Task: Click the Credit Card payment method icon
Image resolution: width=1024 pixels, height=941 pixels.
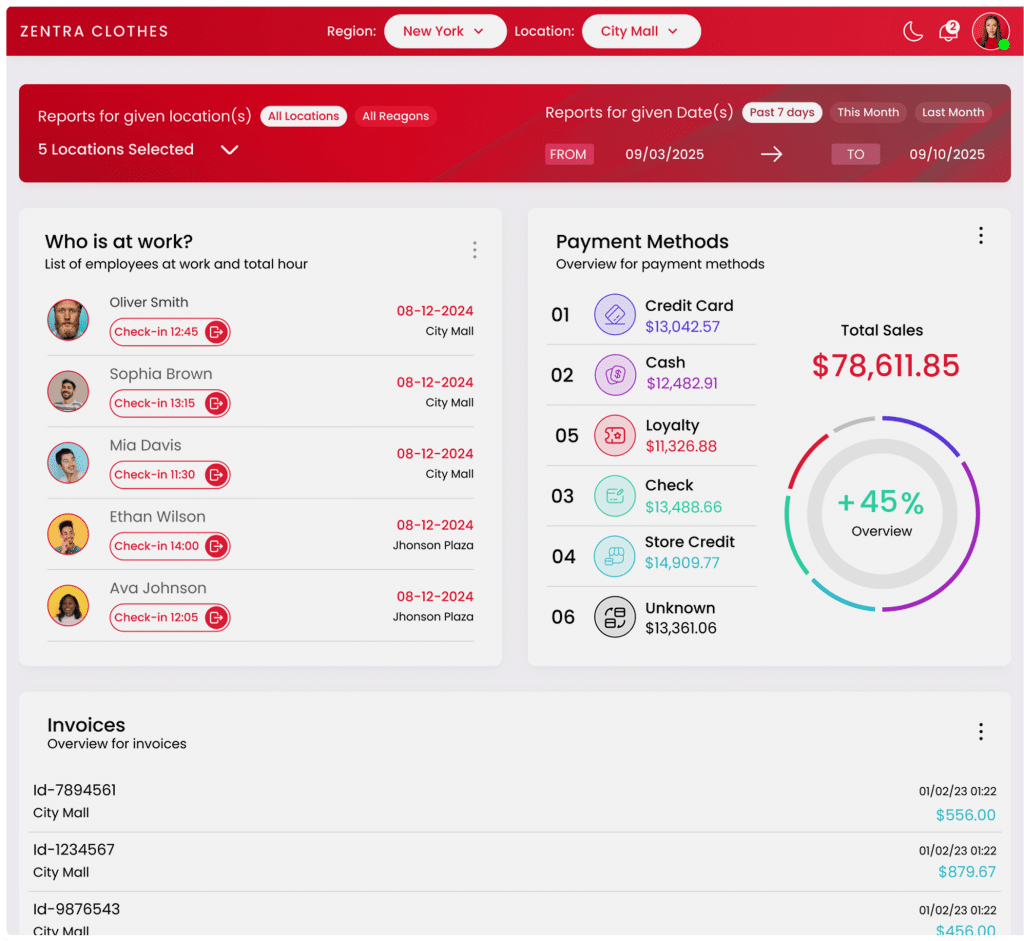Action: 614,314
